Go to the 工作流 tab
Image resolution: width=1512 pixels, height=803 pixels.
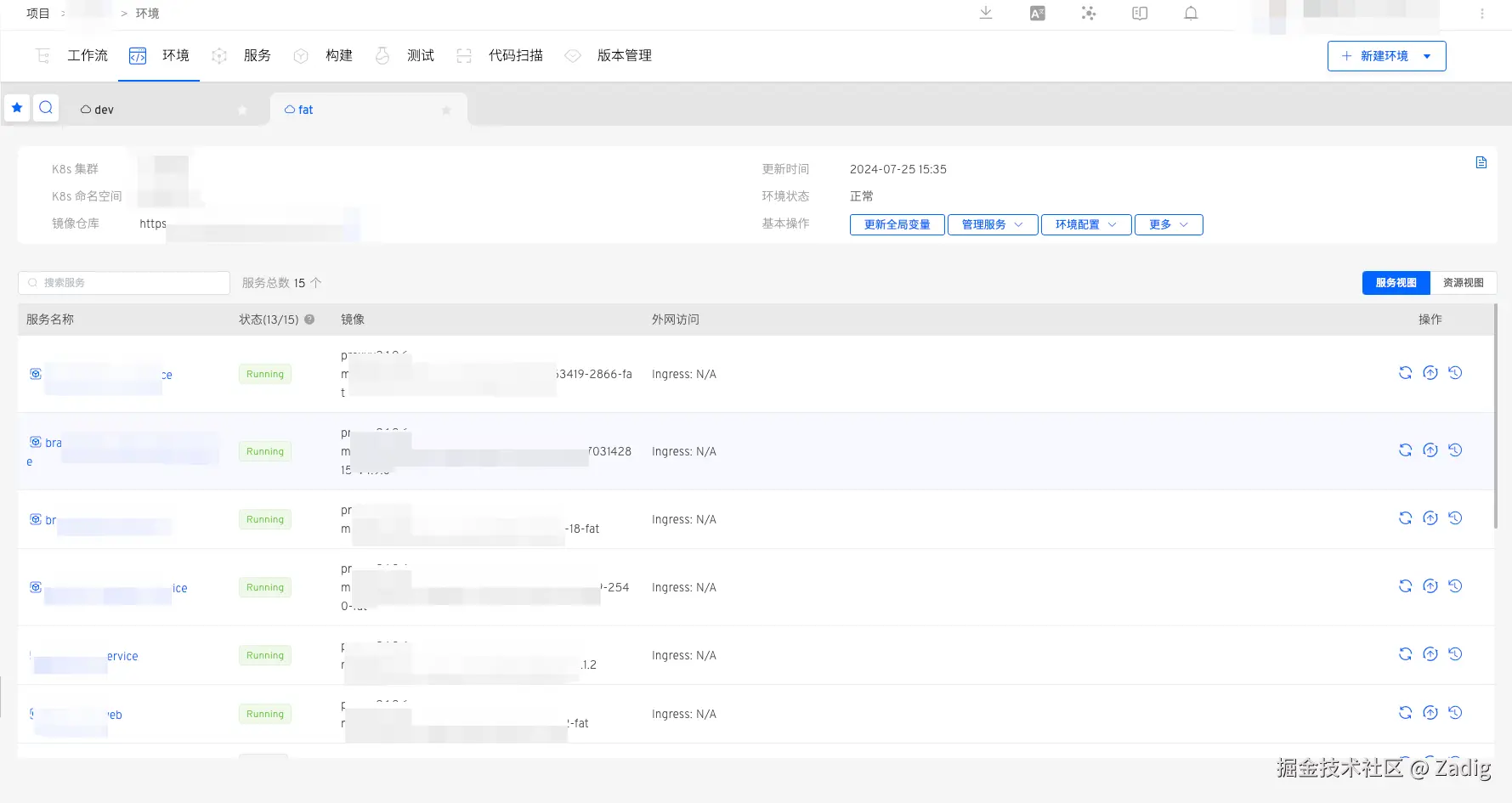pos(71,55)
